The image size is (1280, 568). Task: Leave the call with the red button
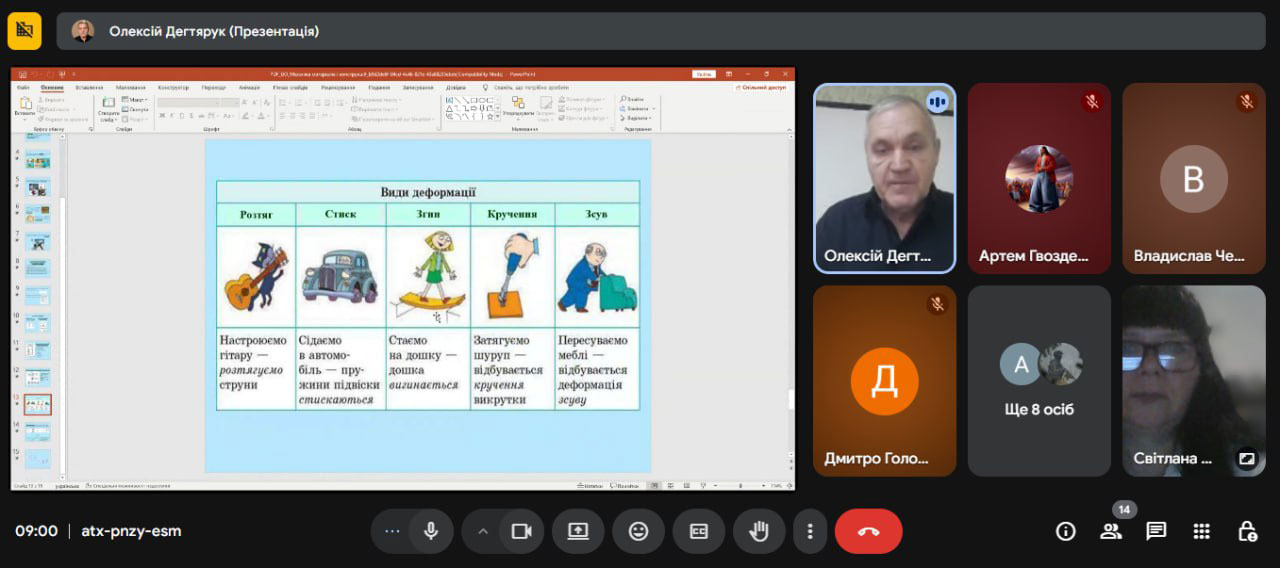click(x=868, y=531)
